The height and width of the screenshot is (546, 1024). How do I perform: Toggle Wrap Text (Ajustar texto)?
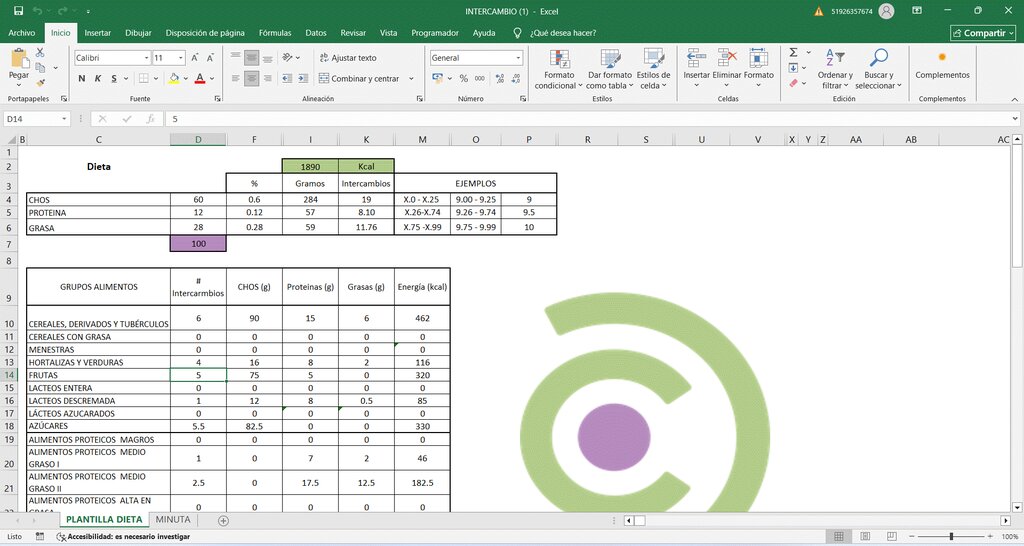click(x=348, y=58)
